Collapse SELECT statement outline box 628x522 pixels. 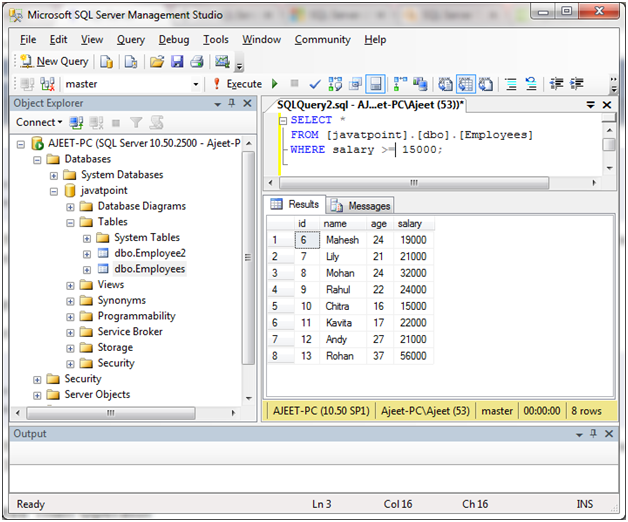[283, 120]
